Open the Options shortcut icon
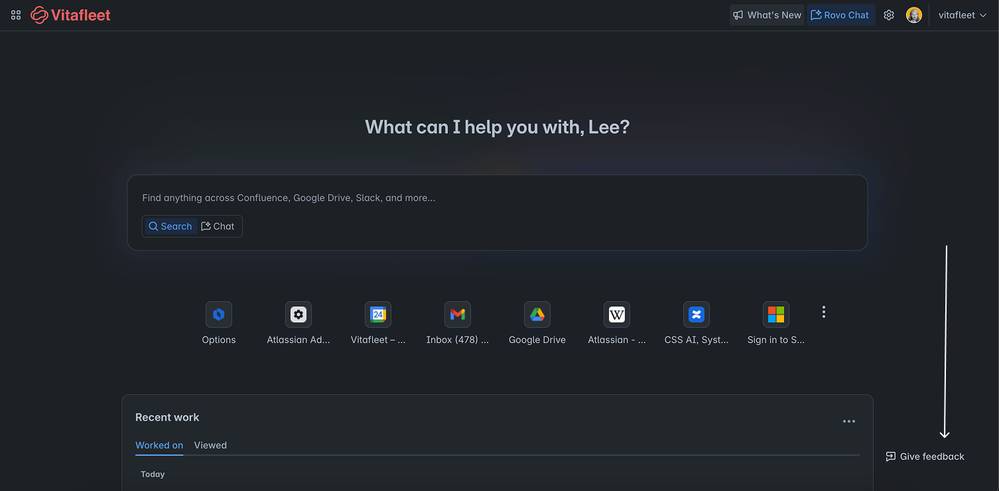Viewport: 999px width, 491px height. (x=219, y=315)
